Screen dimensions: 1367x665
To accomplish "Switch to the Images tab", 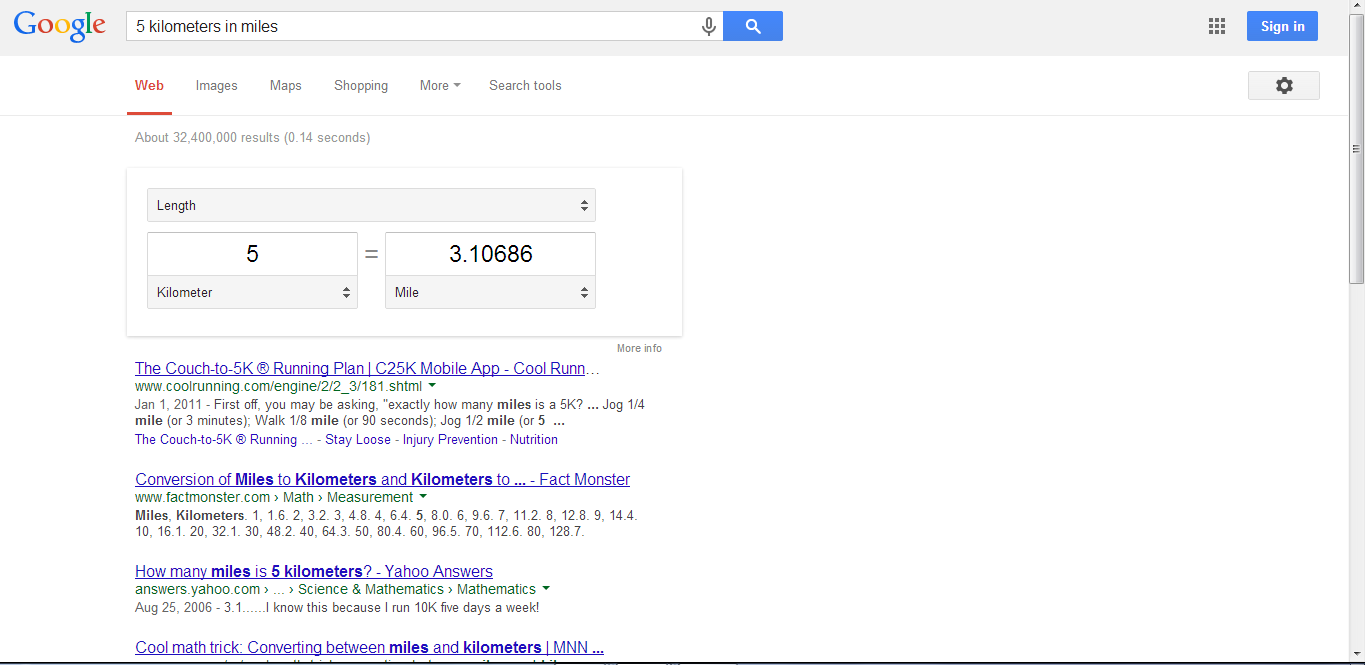I will coord(217,86).
